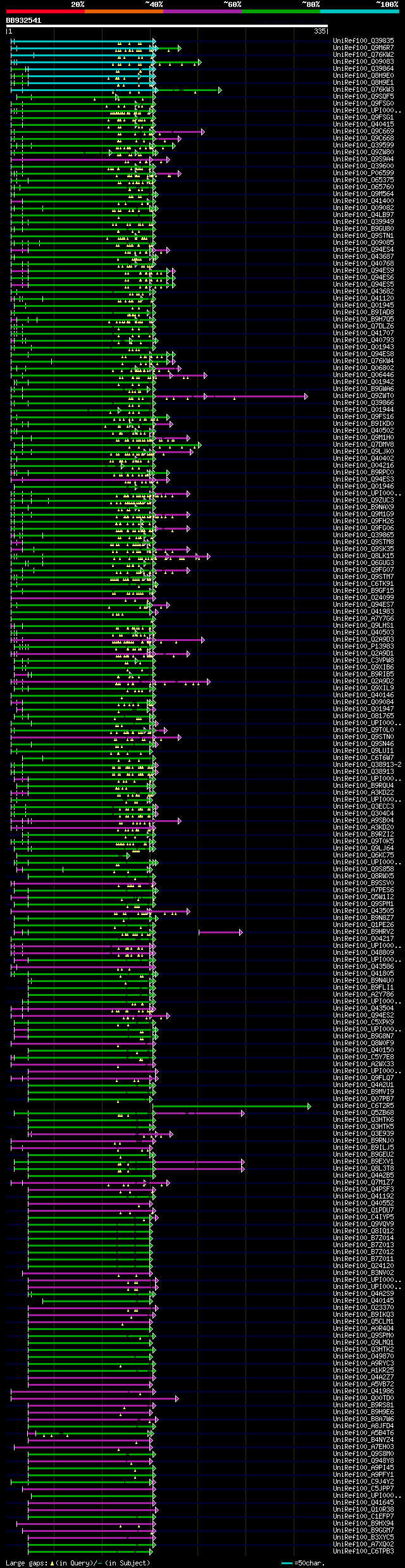Viewport: 405px width, 1568px height.
Task: Click the UniRef100_Q9ZUC3 label
Action: (x=363, y=501)
